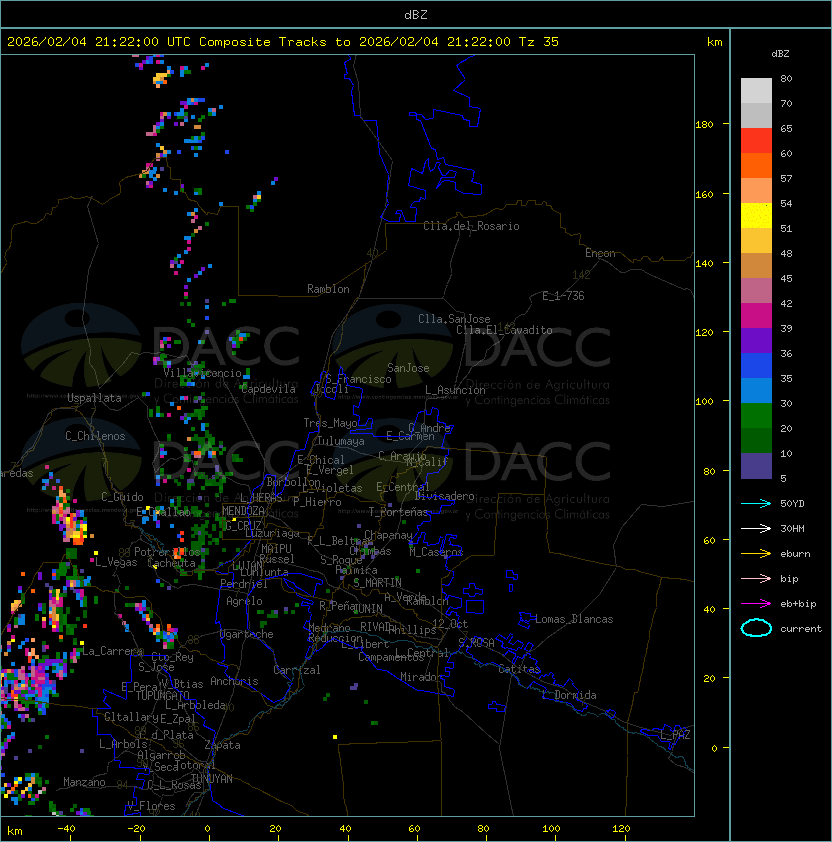Click the 'dBZ' legend heading
Image resolution: width=832 pixels, height=842 pixels.
click(780, 54)
